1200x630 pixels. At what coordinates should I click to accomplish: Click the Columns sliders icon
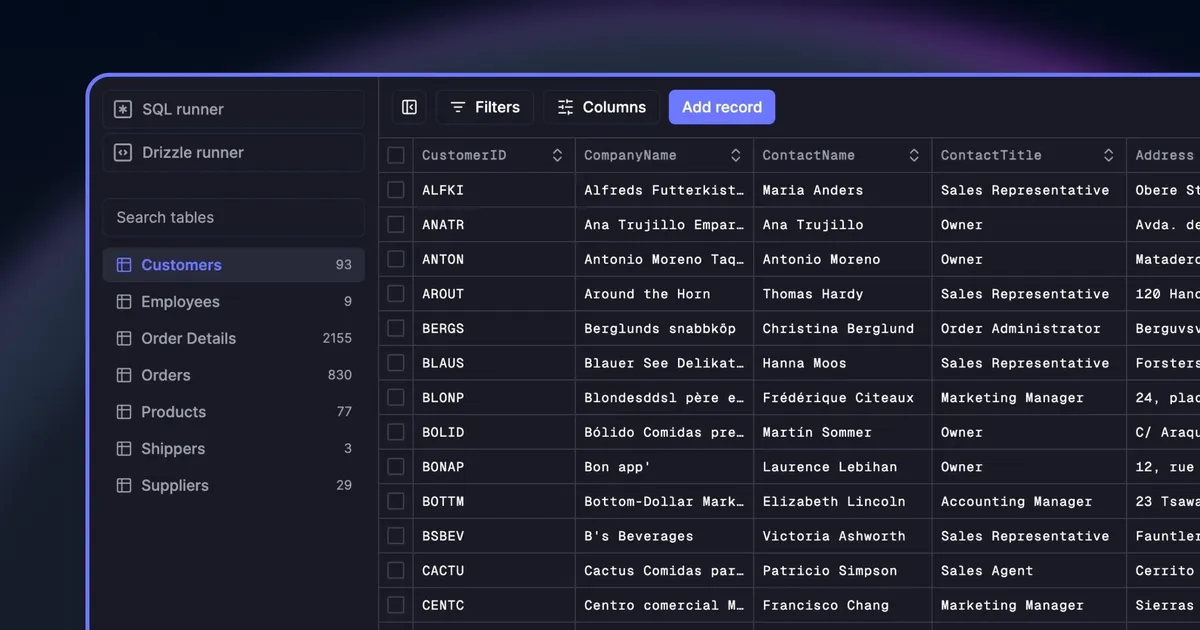(x=566, y=107)
